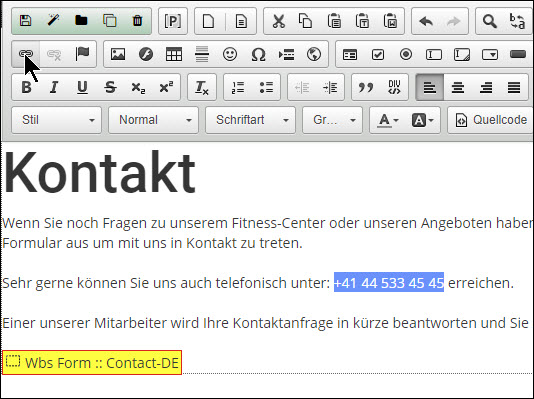This screenshot has width=534, height=399.
Task: Undo the last action
Action: click(x=426, y=21)
